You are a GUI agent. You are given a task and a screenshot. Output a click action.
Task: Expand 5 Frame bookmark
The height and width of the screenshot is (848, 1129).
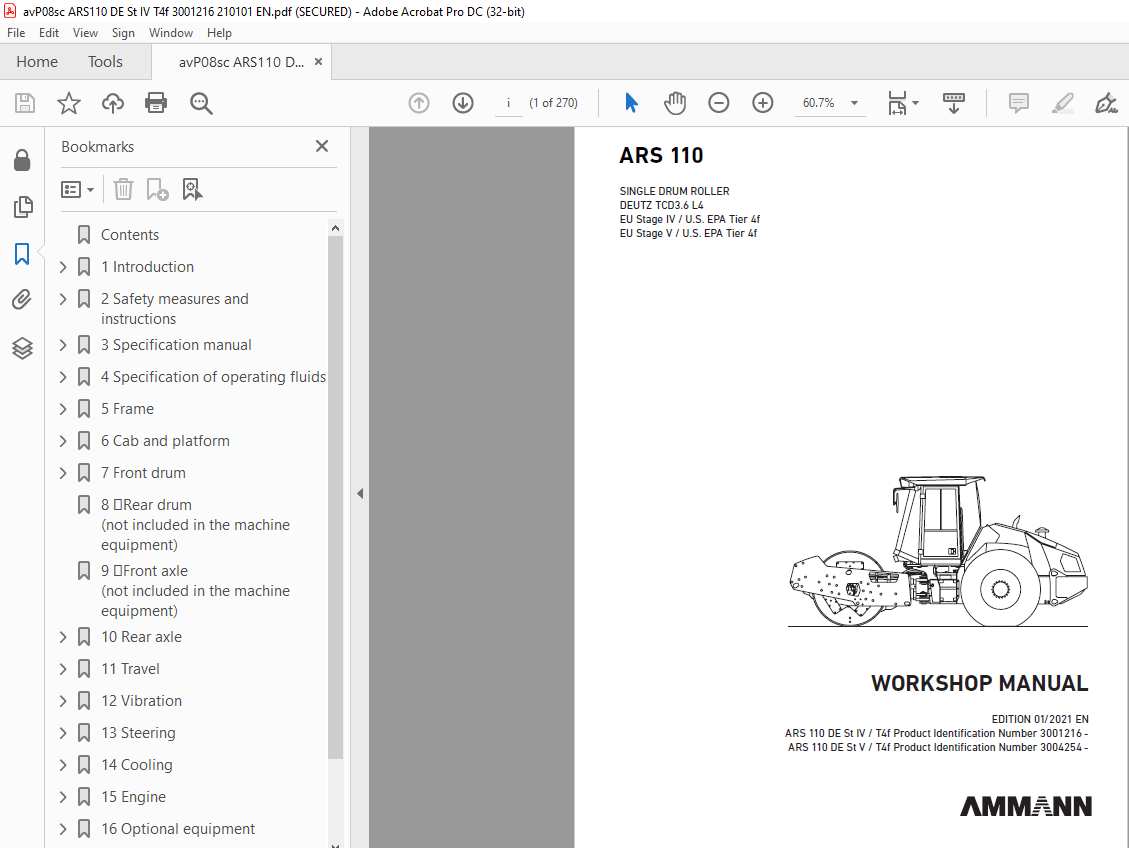pos(63,409)
